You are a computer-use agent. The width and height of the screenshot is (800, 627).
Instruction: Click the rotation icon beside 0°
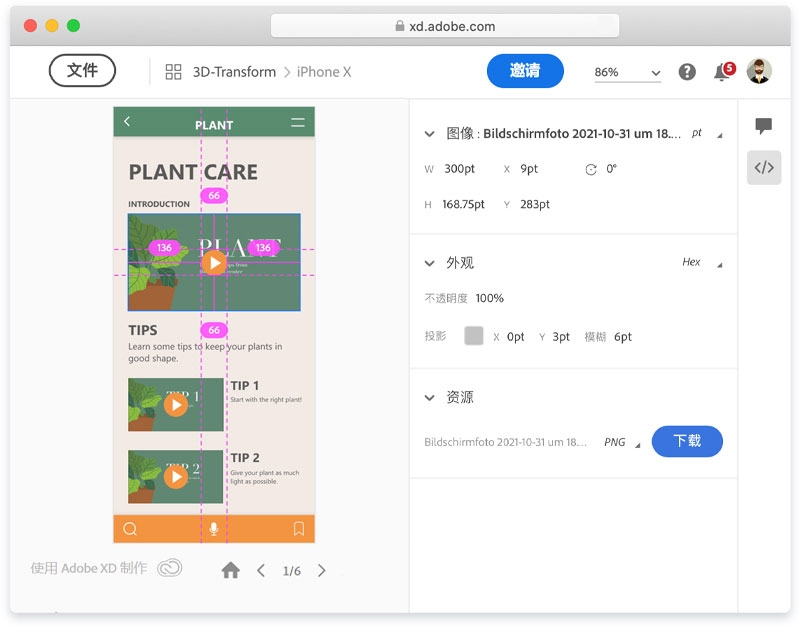point(591,169)
